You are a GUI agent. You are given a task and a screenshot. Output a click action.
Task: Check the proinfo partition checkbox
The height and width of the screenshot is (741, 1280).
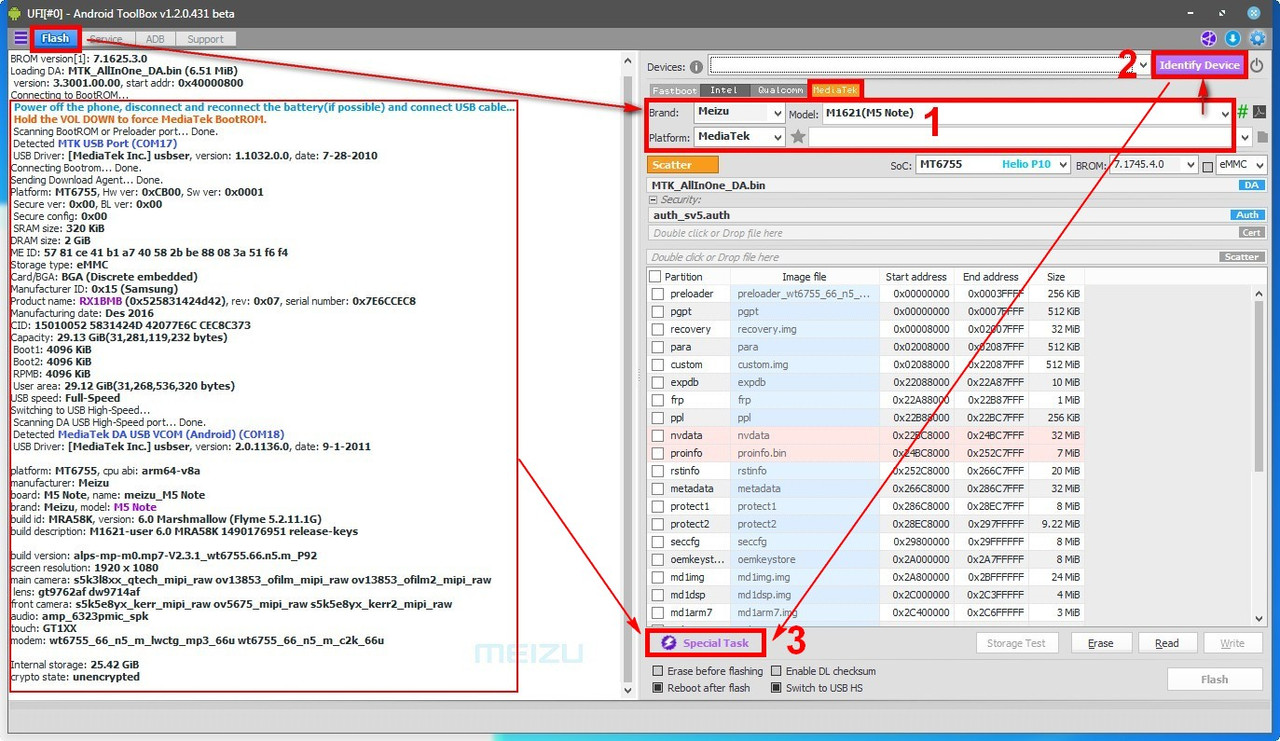pyautogui.click(x=658, y=454)
